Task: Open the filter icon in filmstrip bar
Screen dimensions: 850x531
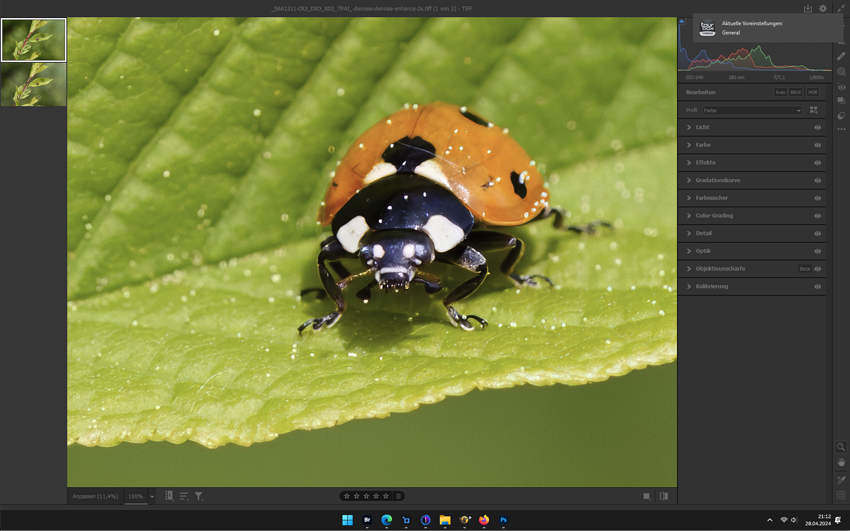Action: [199, 496]
